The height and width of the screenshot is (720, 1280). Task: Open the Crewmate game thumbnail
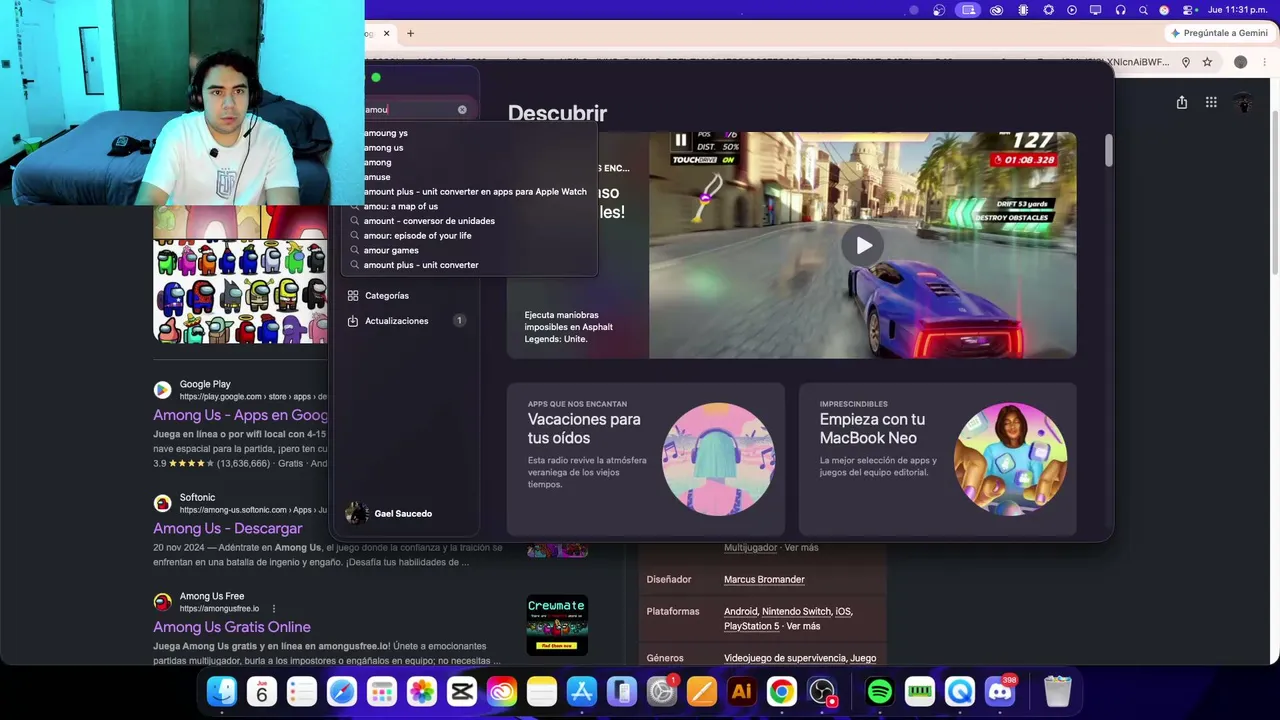(557, 625)
